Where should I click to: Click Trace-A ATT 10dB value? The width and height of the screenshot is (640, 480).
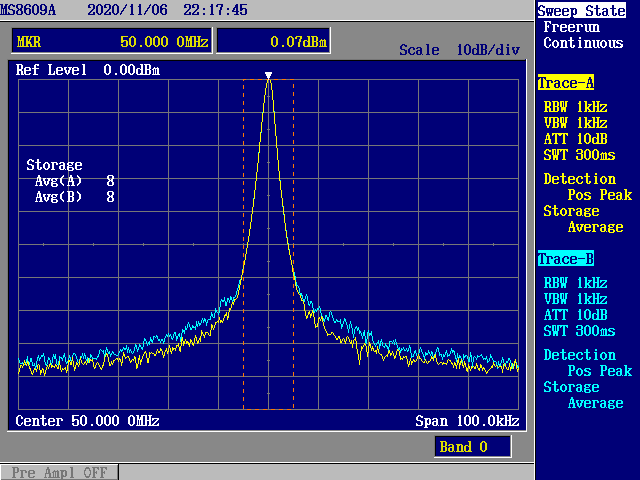tap(575, 139)
